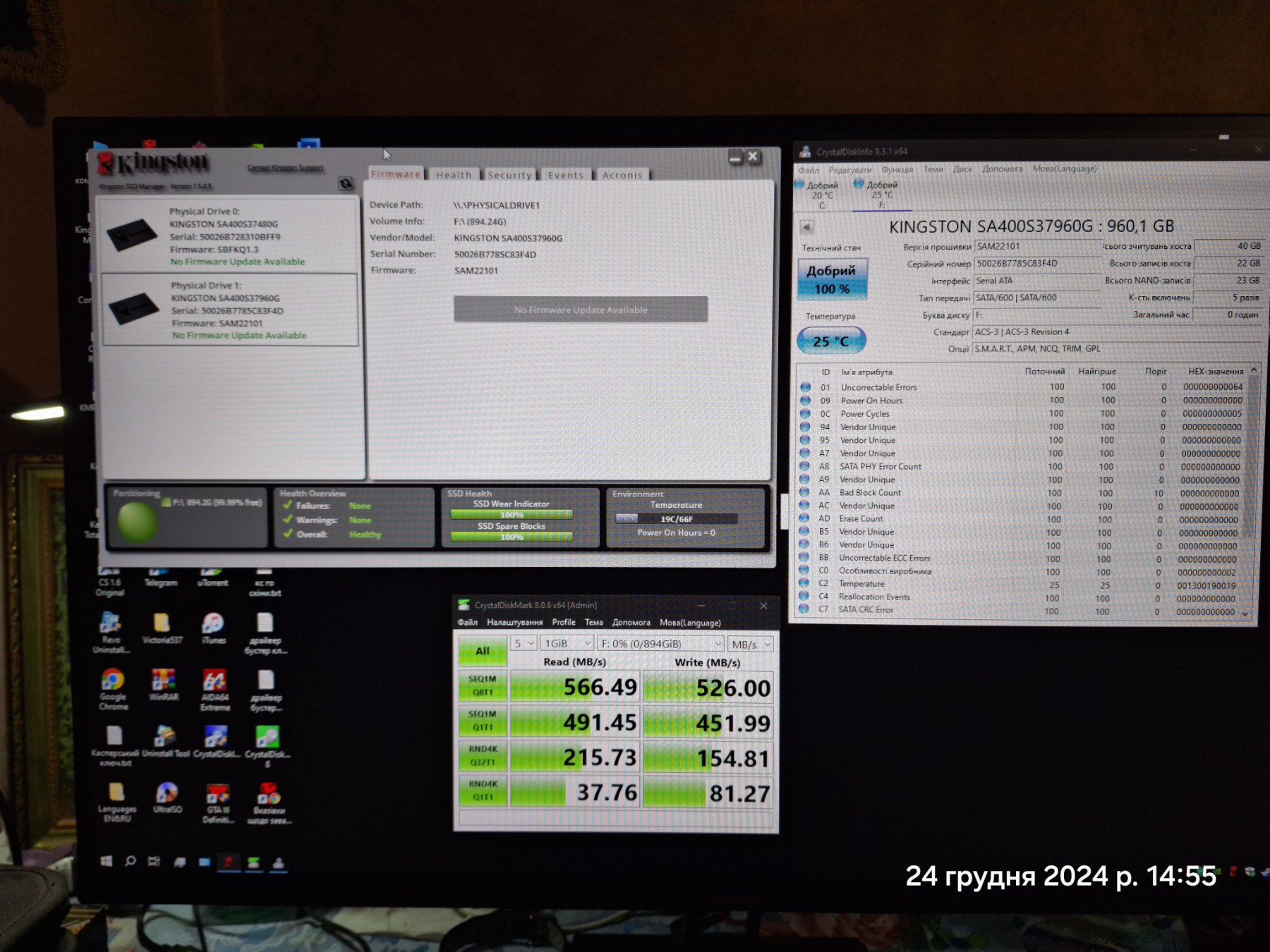The width and height of the screenshot is (1270, 952).
Task: Click the Uncorrectable Errors status icon
Action: pyautogui.click(x=805, y=387)
